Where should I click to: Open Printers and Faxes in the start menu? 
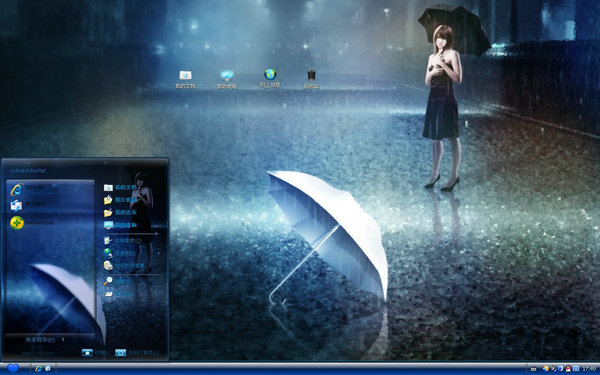tap(124, 266)
